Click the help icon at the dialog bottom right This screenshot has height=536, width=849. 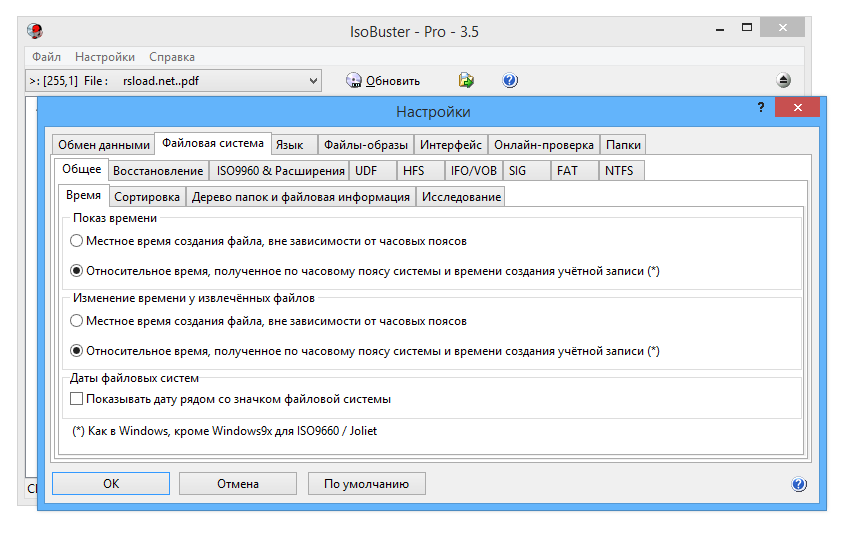click(x=799, y=484)
